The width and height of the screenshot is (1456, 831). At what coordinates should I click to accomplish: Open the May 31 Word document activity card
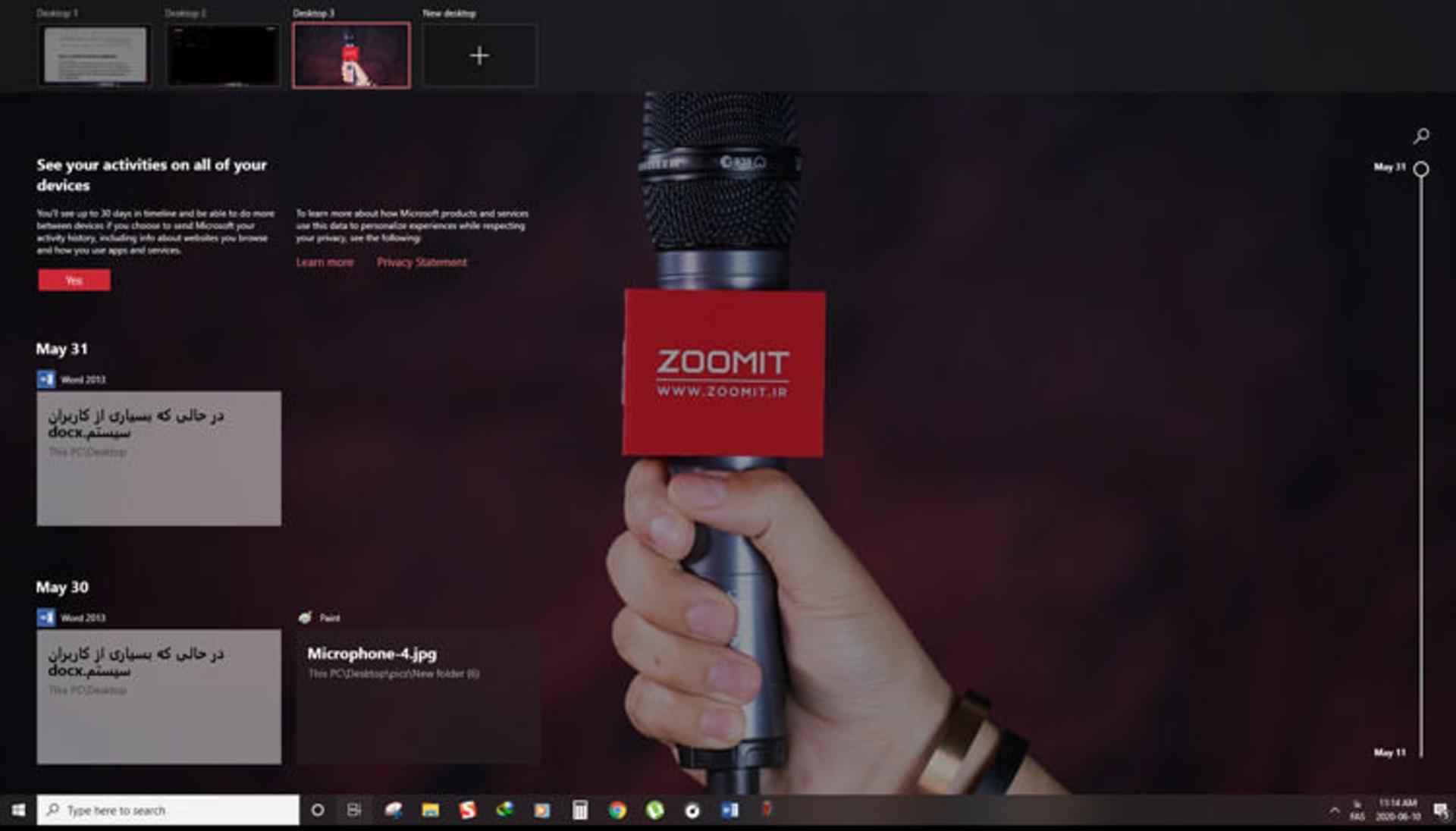159,459
